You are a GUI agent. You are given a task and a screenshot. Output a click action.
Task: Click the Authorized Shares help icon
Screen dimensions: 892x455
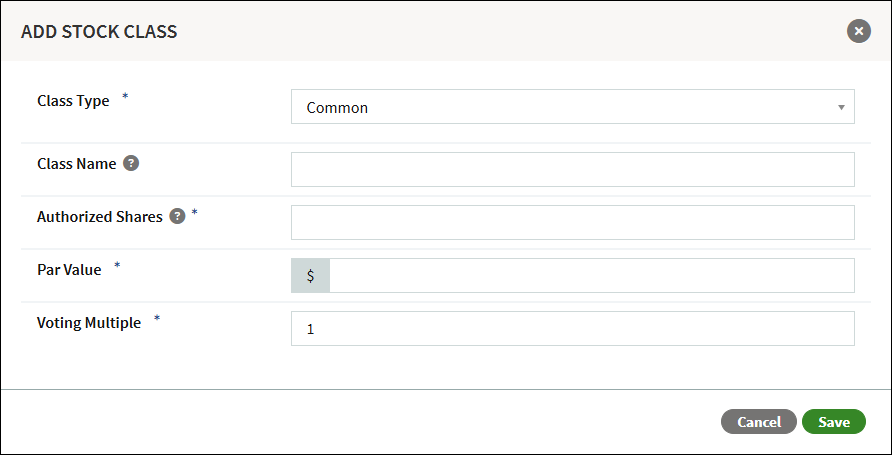(177, 217)
